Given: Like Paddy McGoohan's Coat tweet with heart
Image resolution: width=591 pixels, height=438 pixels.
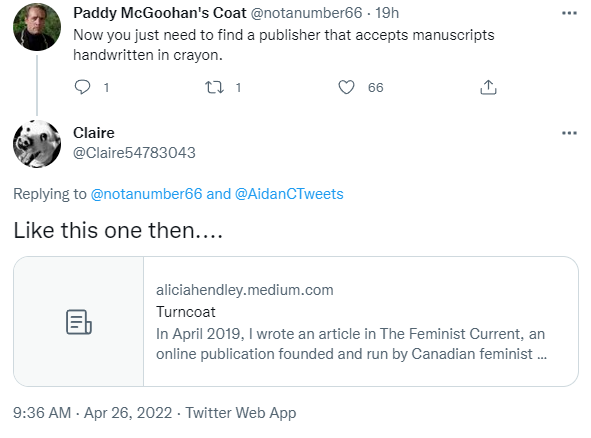Looking at the screenshot, I should point(346,87).
